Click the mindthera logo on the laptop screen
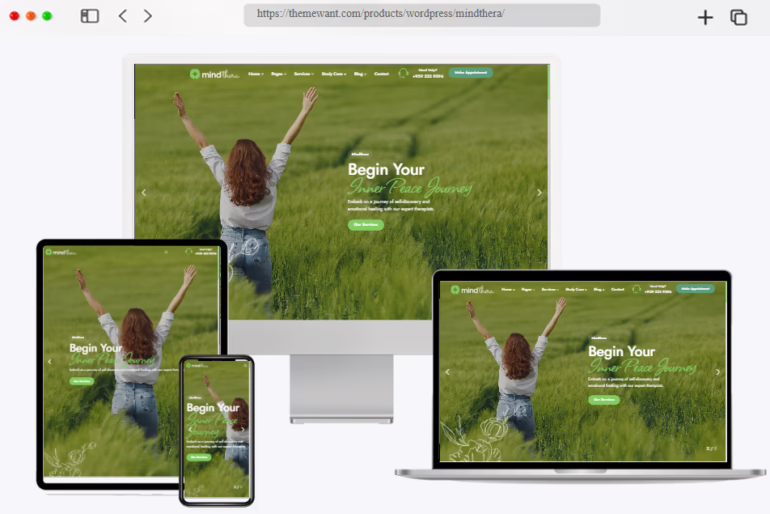This screenshot has height=514, width=770. click(472, 290)
